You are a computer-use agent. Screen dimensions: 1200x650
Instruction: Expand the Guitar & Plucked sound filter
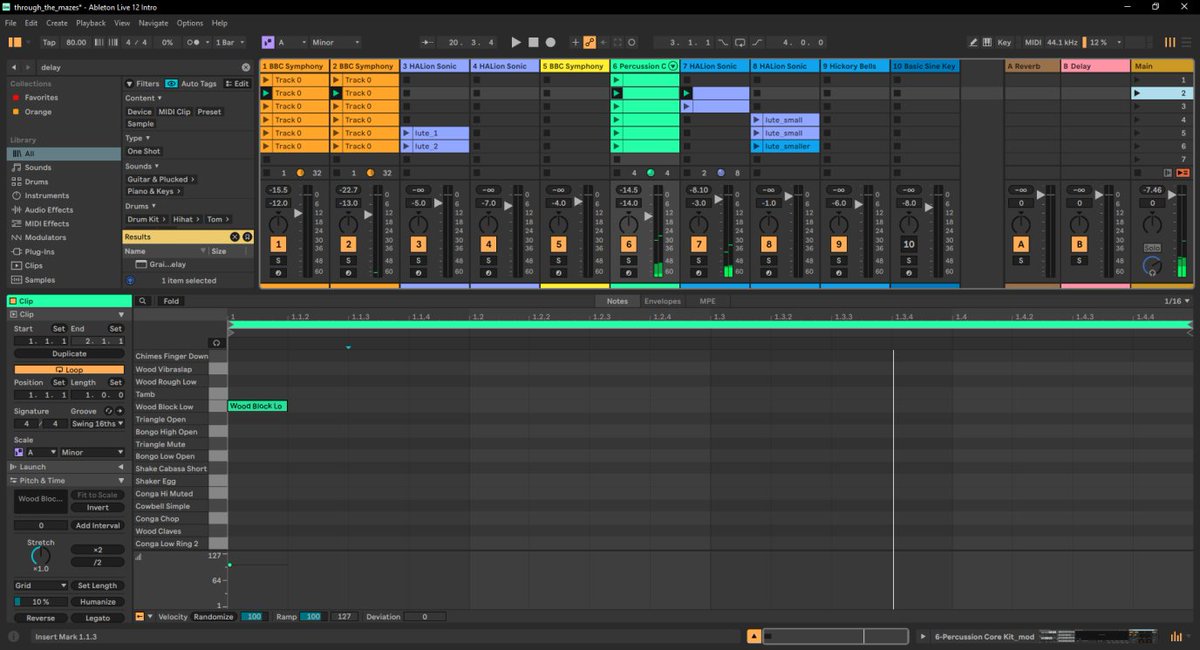(161, 178)
